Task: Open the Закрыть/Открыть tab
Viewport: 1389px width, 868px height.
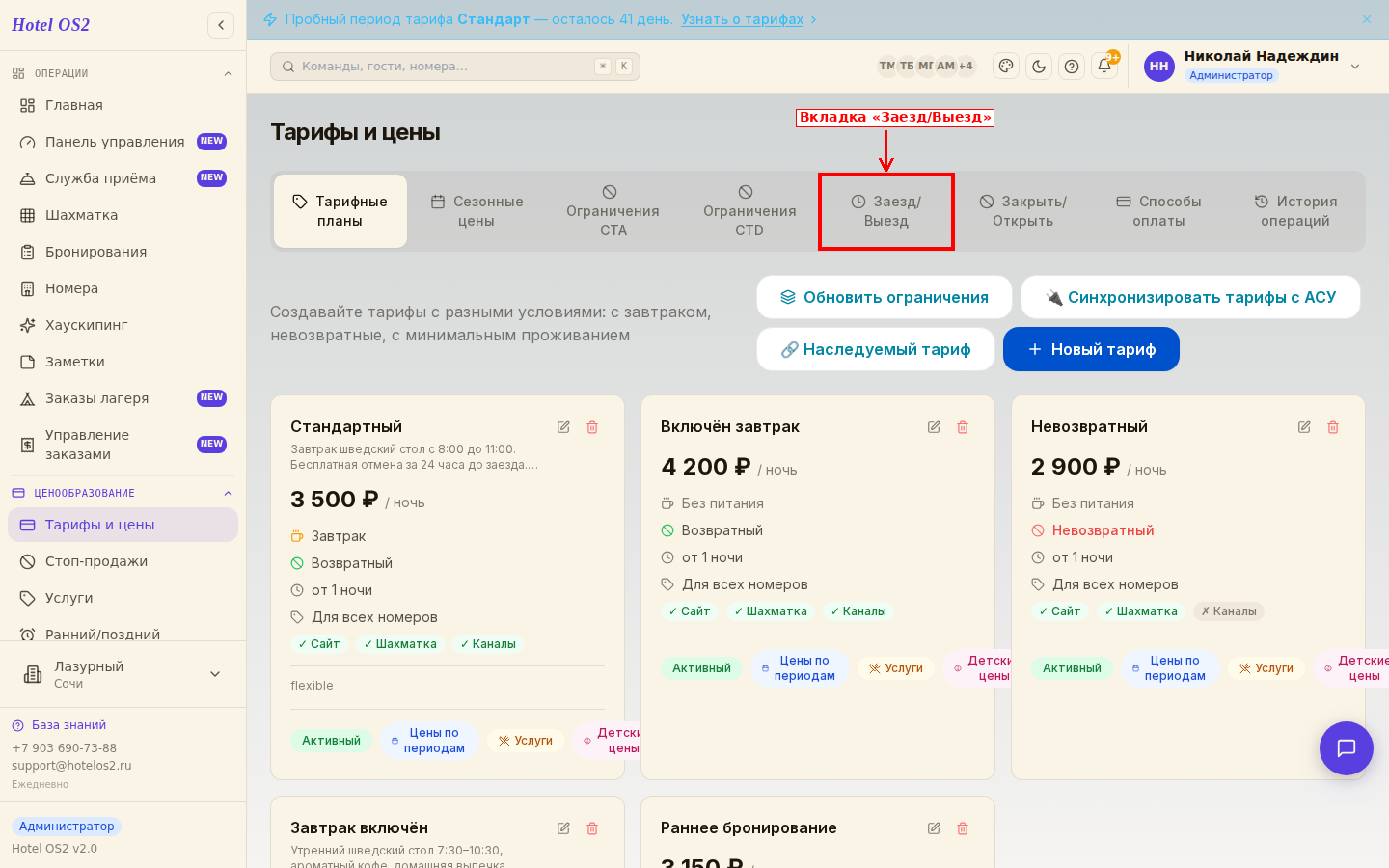Action: (x=1023, y=211)
